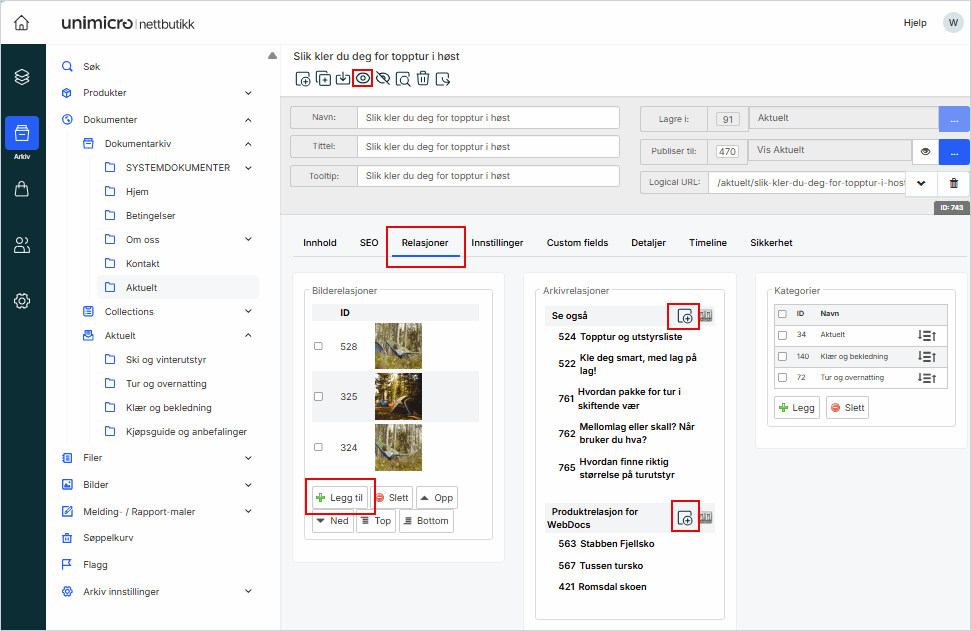Check the Aktuelt category checkbox

click(782, 334)
